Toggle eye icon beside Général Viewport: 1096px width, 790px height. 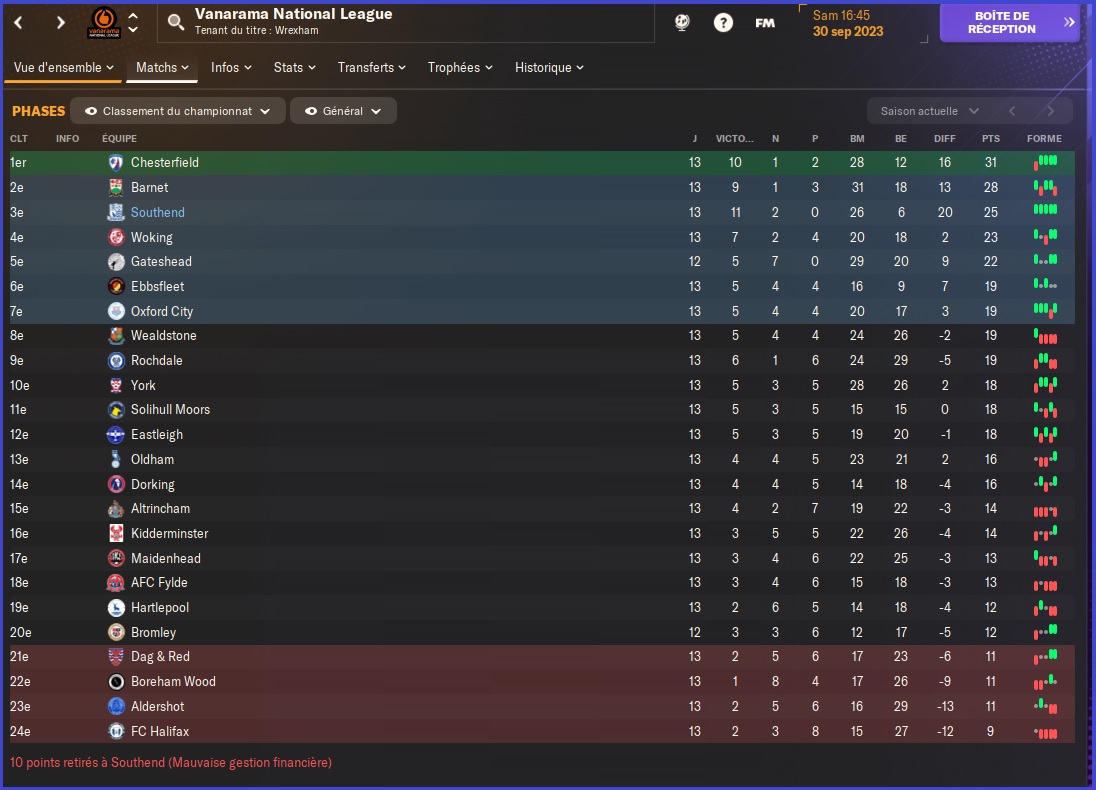[311, 111]
